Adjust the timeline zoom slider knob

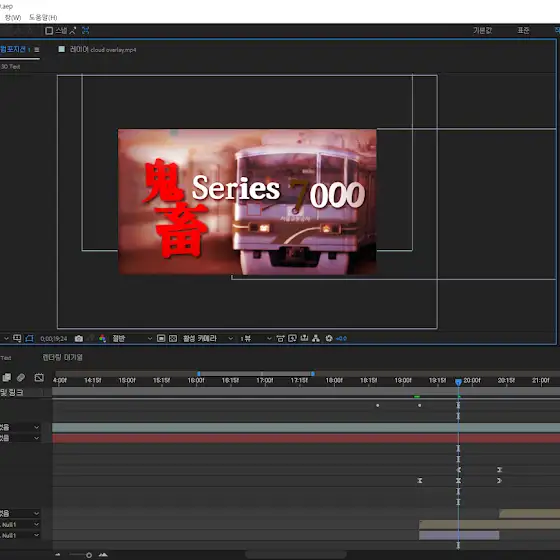coord(89,555)
